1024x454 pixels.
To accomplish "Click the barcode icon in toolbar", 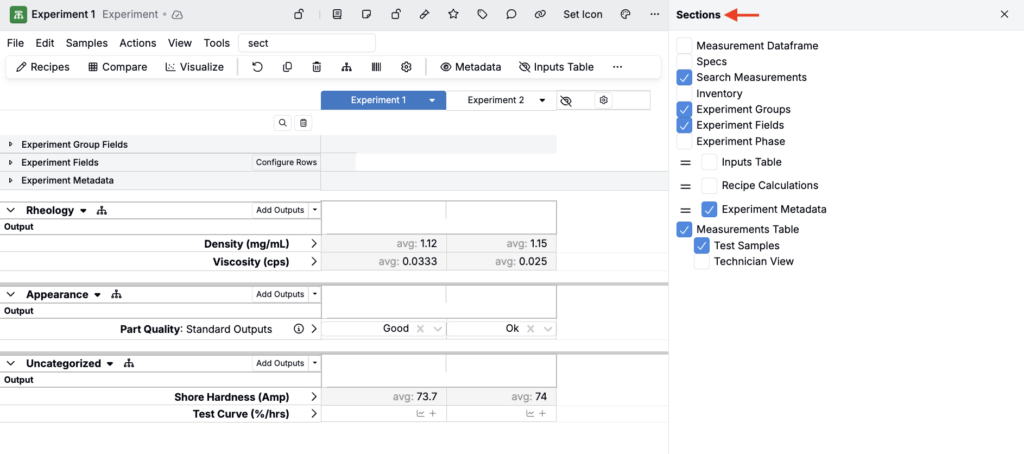I will [376, 67].
